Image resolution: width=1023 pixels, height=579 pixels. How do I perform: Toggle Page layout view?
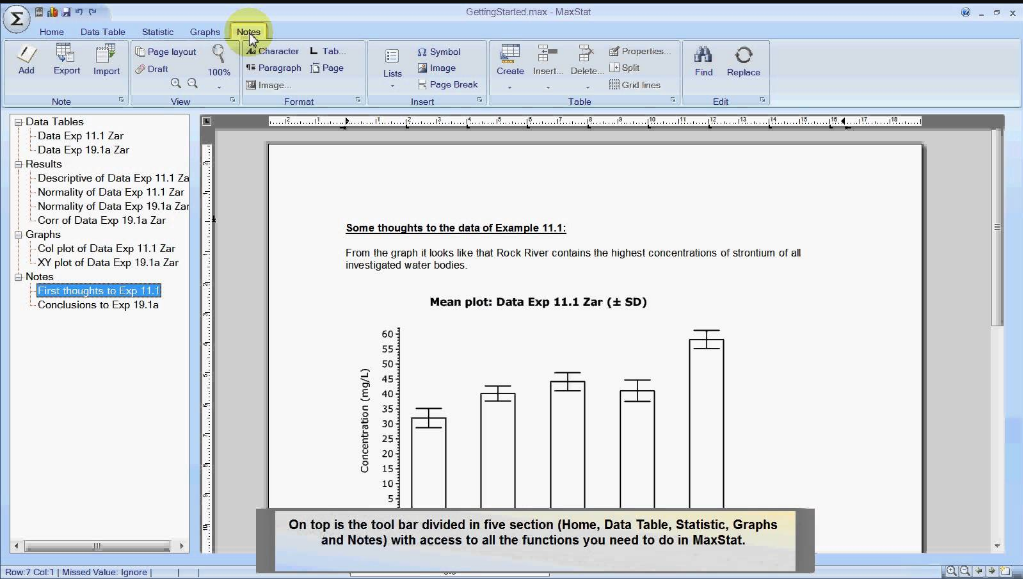166,52
